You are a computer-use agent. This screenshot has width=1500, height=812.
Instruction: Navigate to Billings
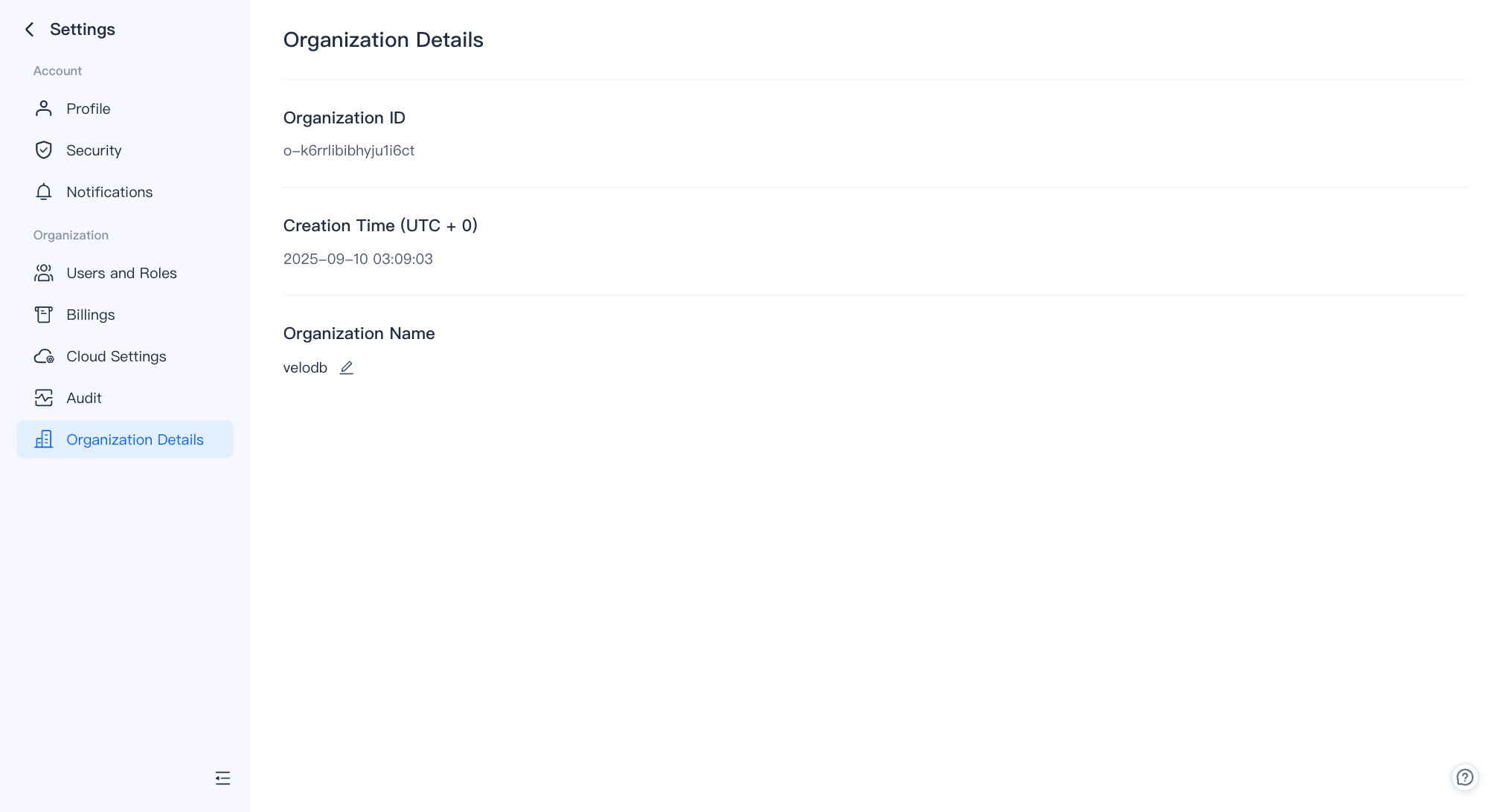tap(91, 315)
